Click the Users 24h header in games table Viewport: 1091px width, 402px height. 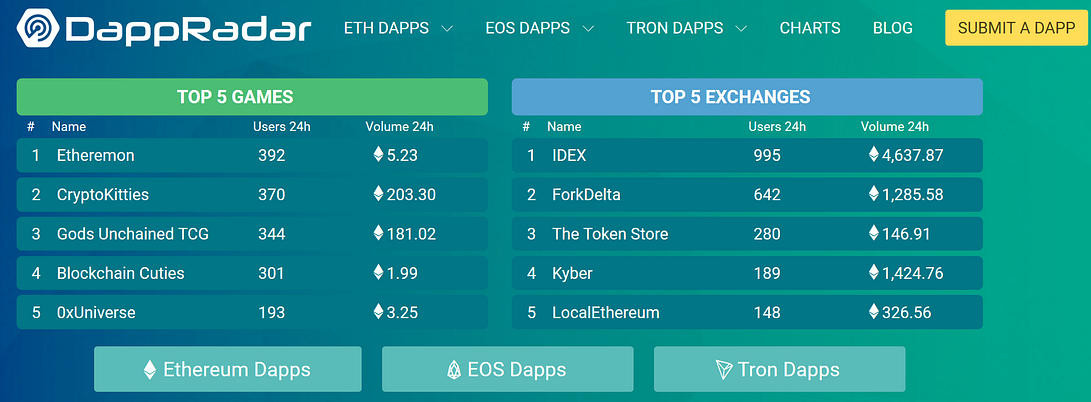coord(282,127)
